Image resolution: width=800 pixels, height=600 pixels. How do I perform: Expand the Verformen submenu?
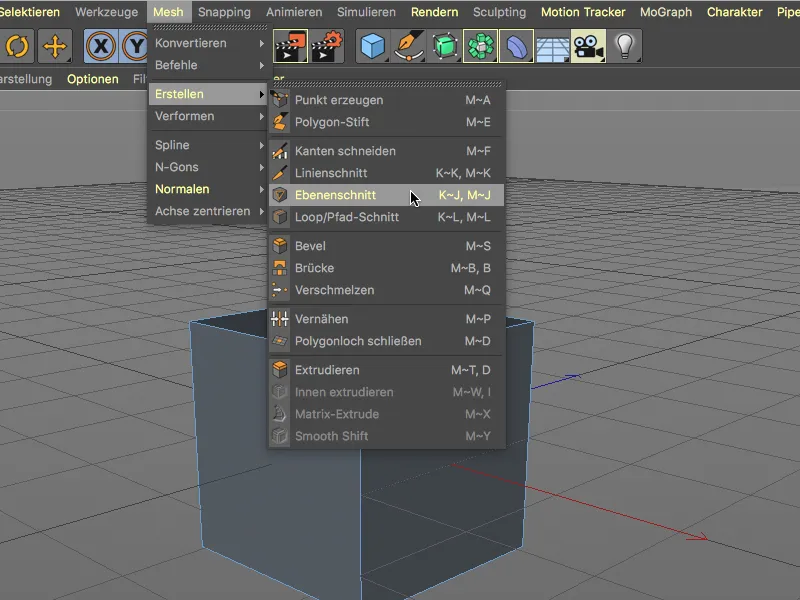pyautogui.click(x=208, y=116)
